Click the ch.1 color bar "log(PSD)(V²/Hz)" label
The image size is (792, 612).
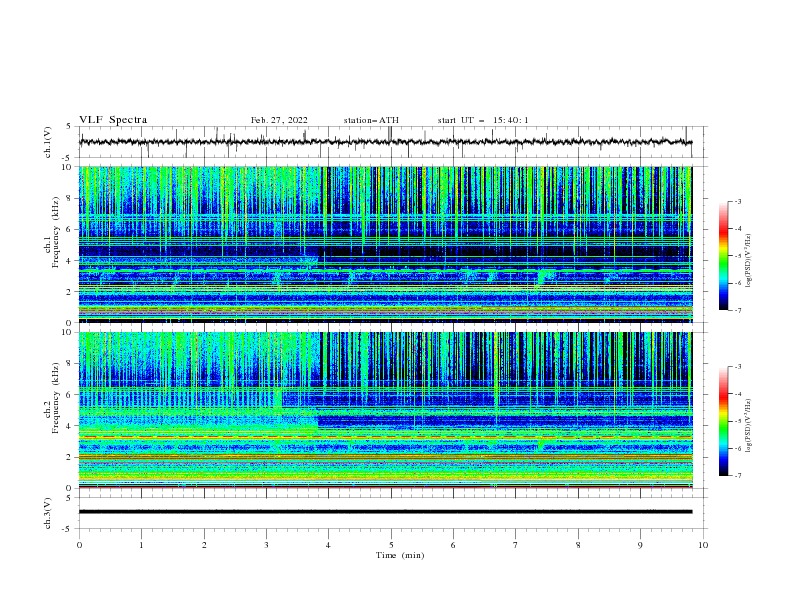(x=749, y=261)
